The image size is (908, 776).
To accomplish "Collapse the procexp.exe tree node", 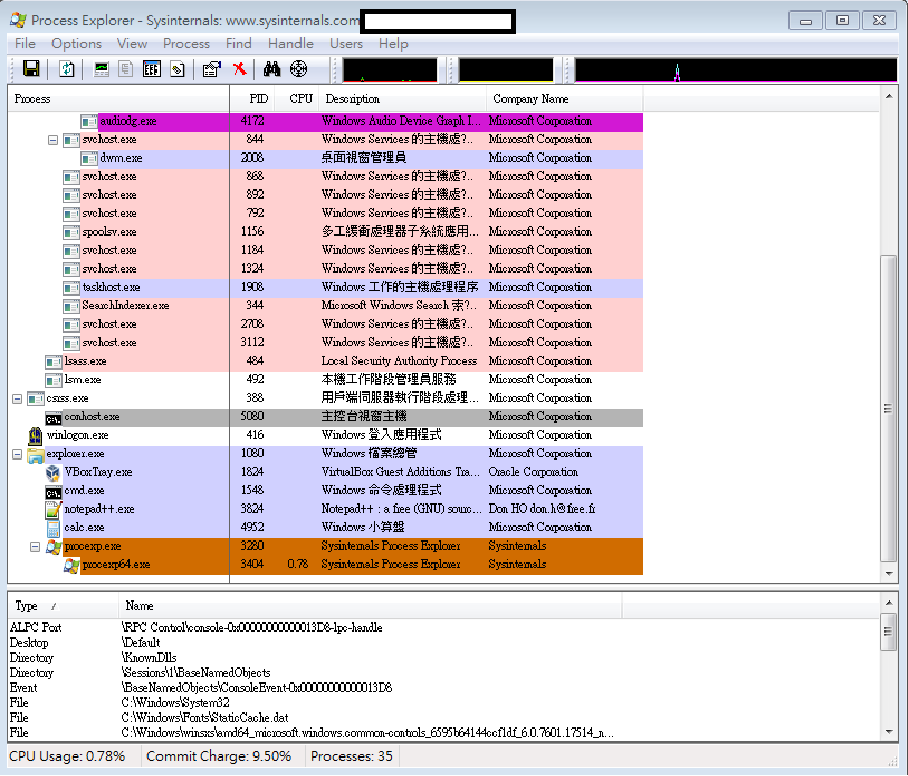I will coord(35,547).
